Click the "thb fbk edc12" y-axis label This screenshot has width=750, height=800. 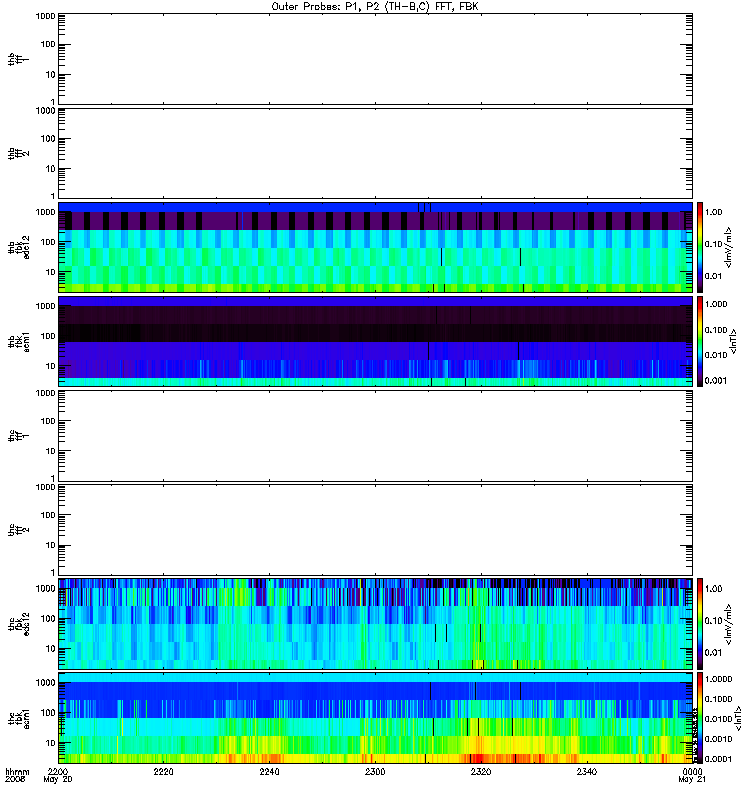[x=19, y=247]
